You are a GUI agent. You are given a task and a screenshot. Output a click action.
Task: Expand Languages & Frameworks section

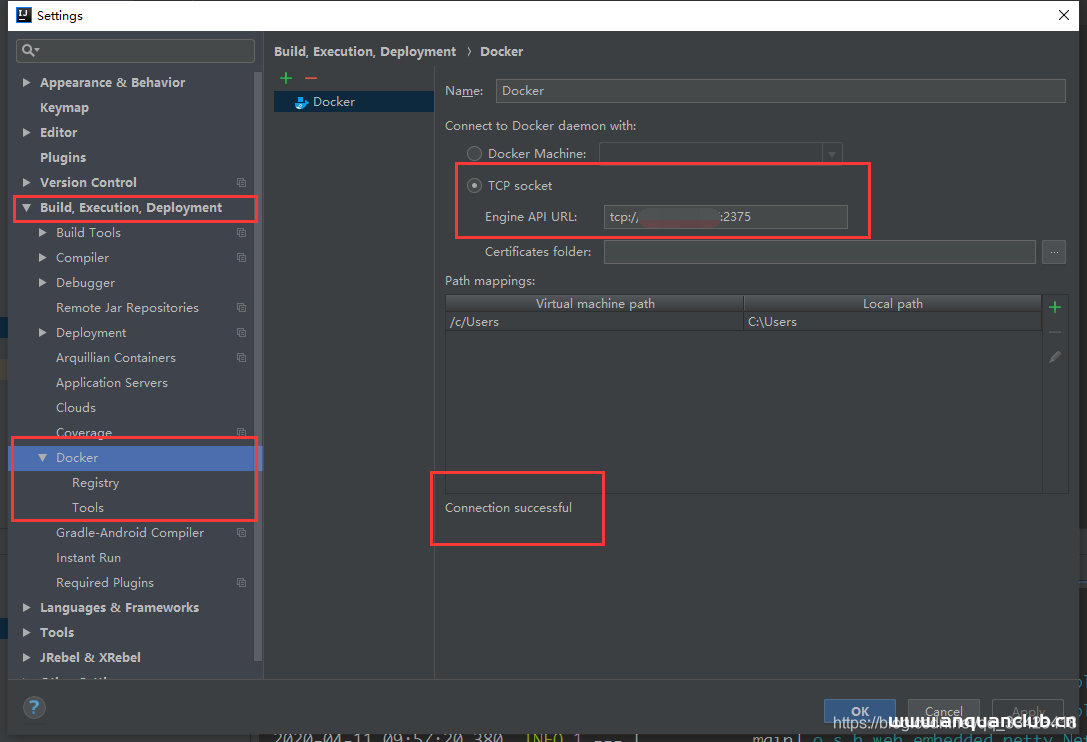pyautogui.click(x=26, y=607)
